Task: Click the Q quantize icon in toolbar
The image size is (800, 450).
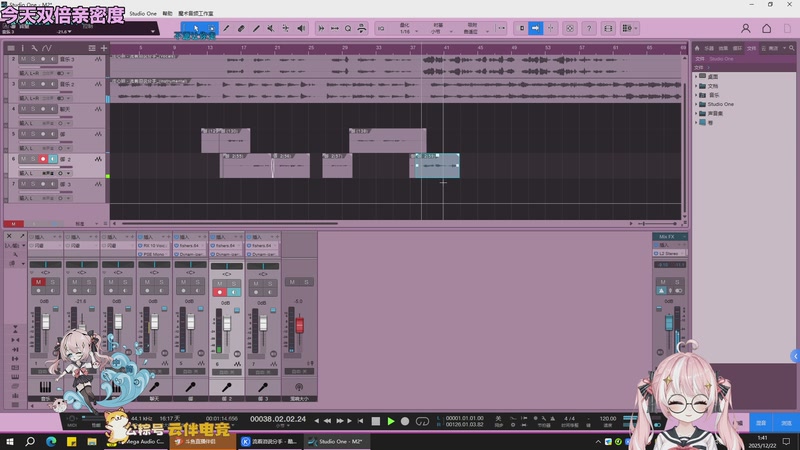Action: coord(348,29)
